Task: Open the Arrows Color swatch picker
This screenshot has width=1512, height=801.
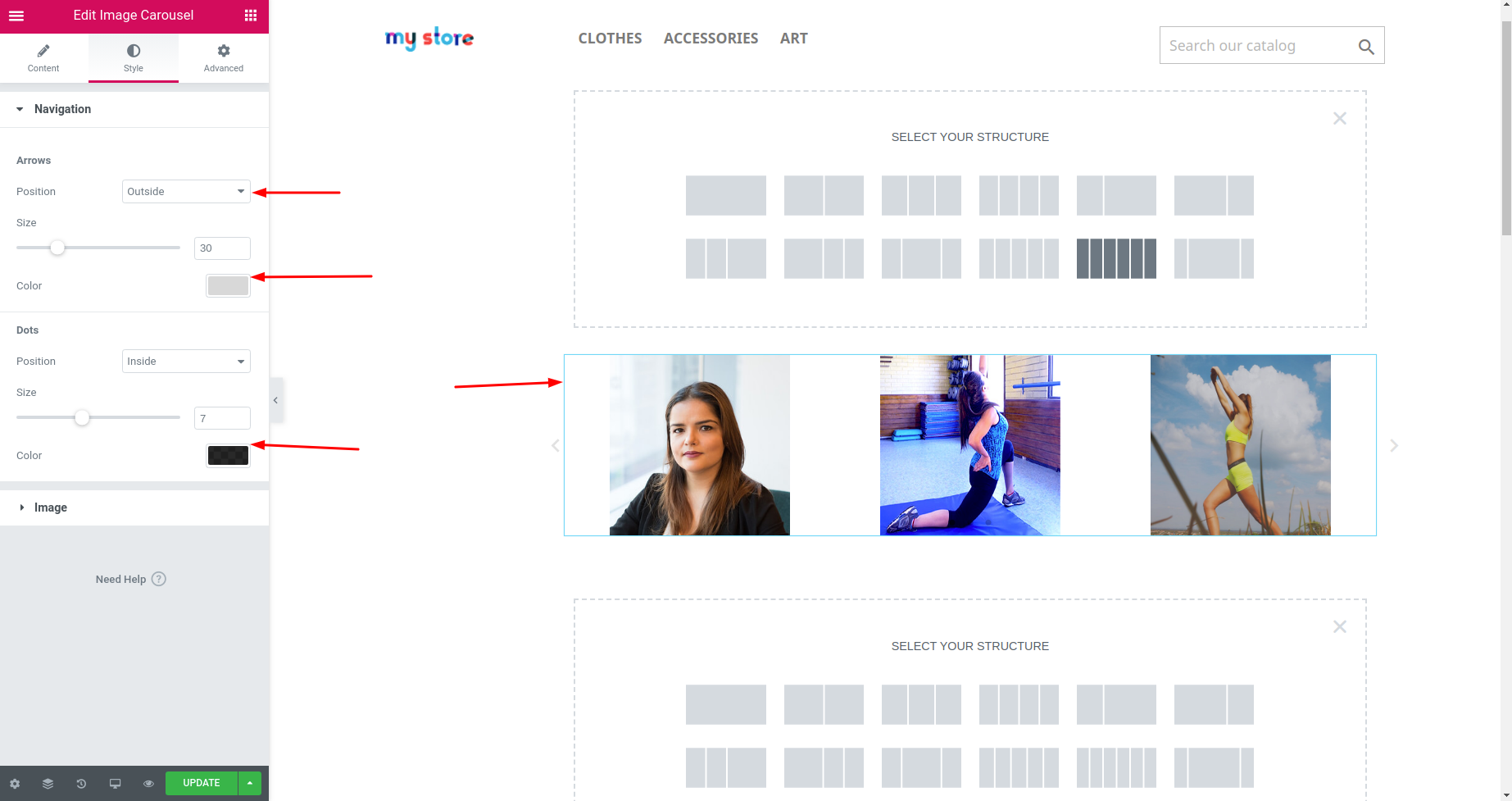Action: tap(228, 285)
